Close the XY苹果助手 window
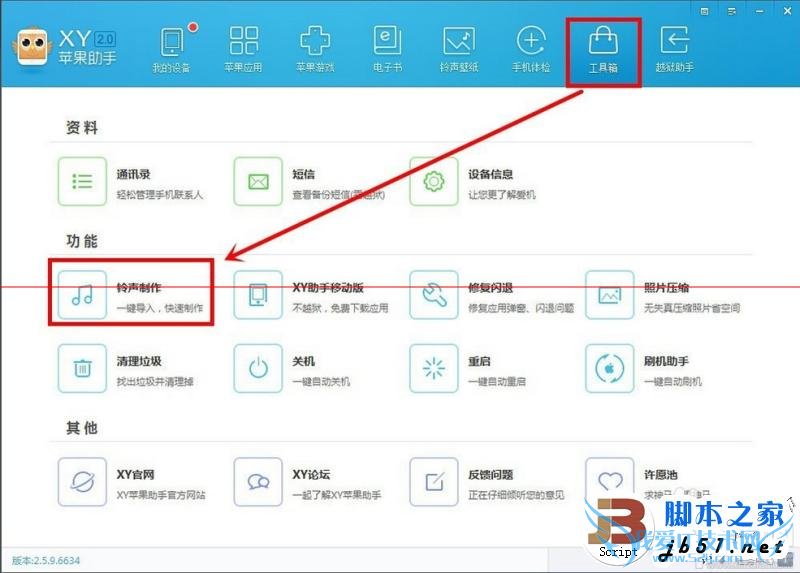 pyautogui.click(x=787, y=11)
